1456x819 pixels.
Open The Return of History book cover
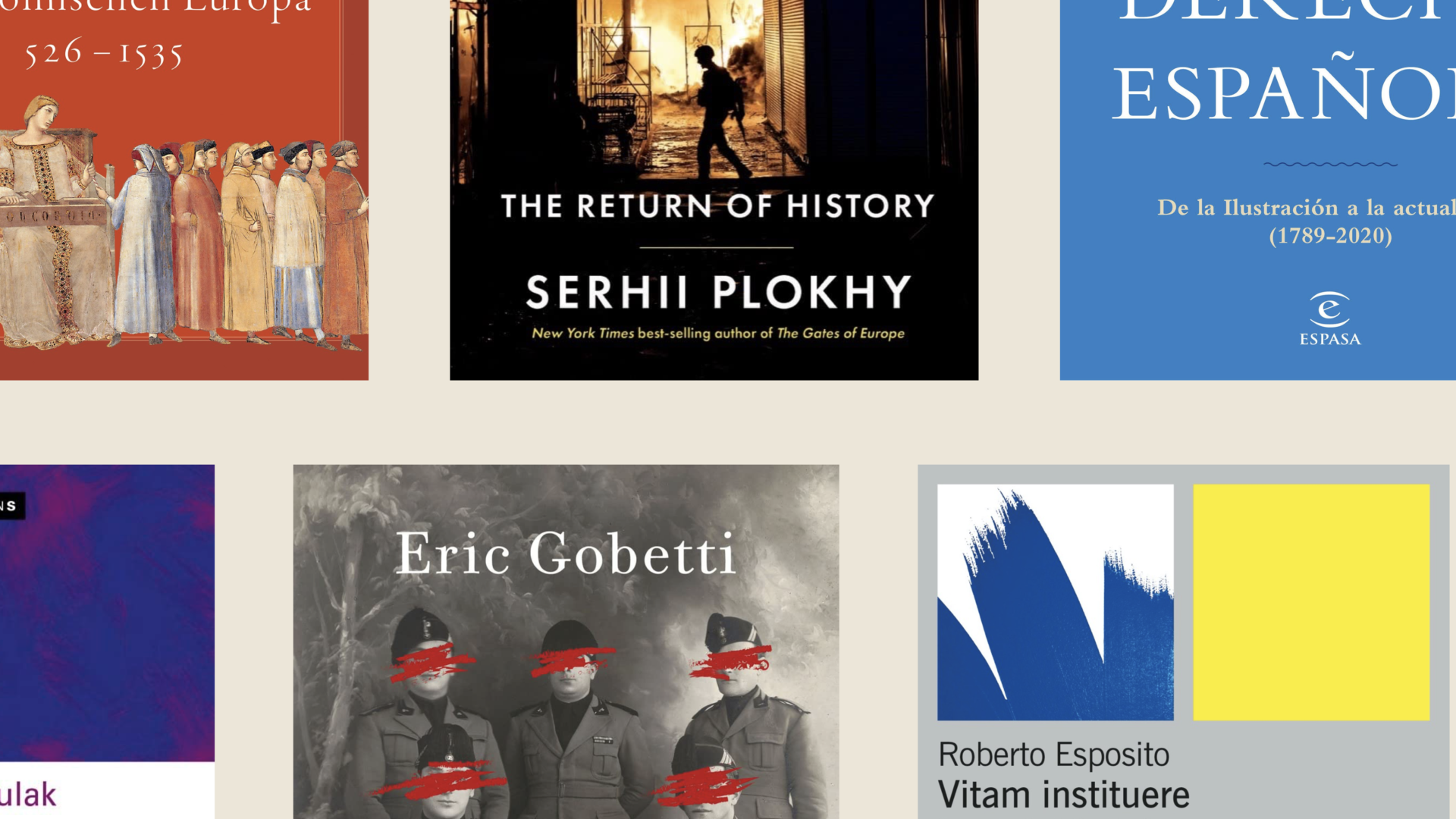tap(714, 190)
